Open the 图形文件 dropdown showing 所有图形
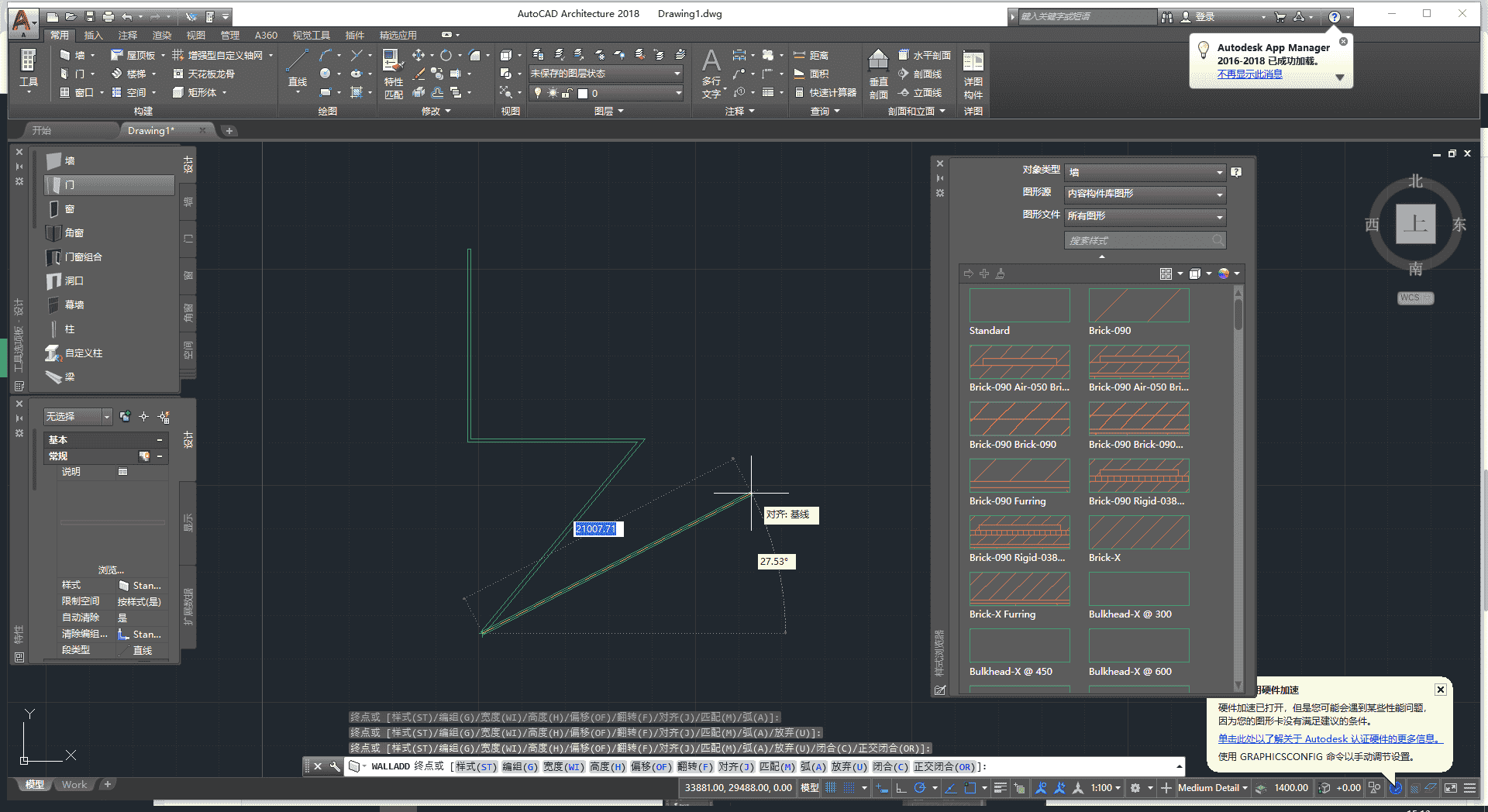Screen dimensions: 1488x812 pos(1145,217)
